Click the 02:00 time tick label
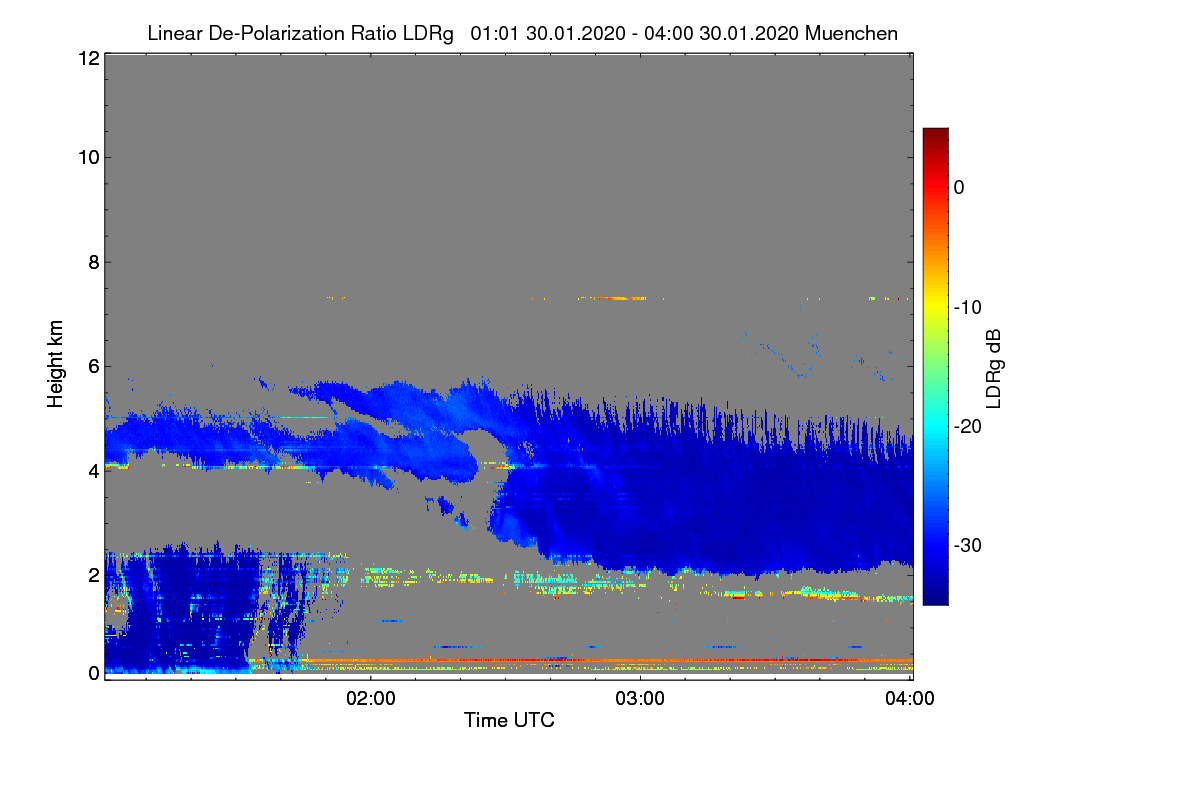This screenshot has height=800, width=1200. (x=371, y=699)
